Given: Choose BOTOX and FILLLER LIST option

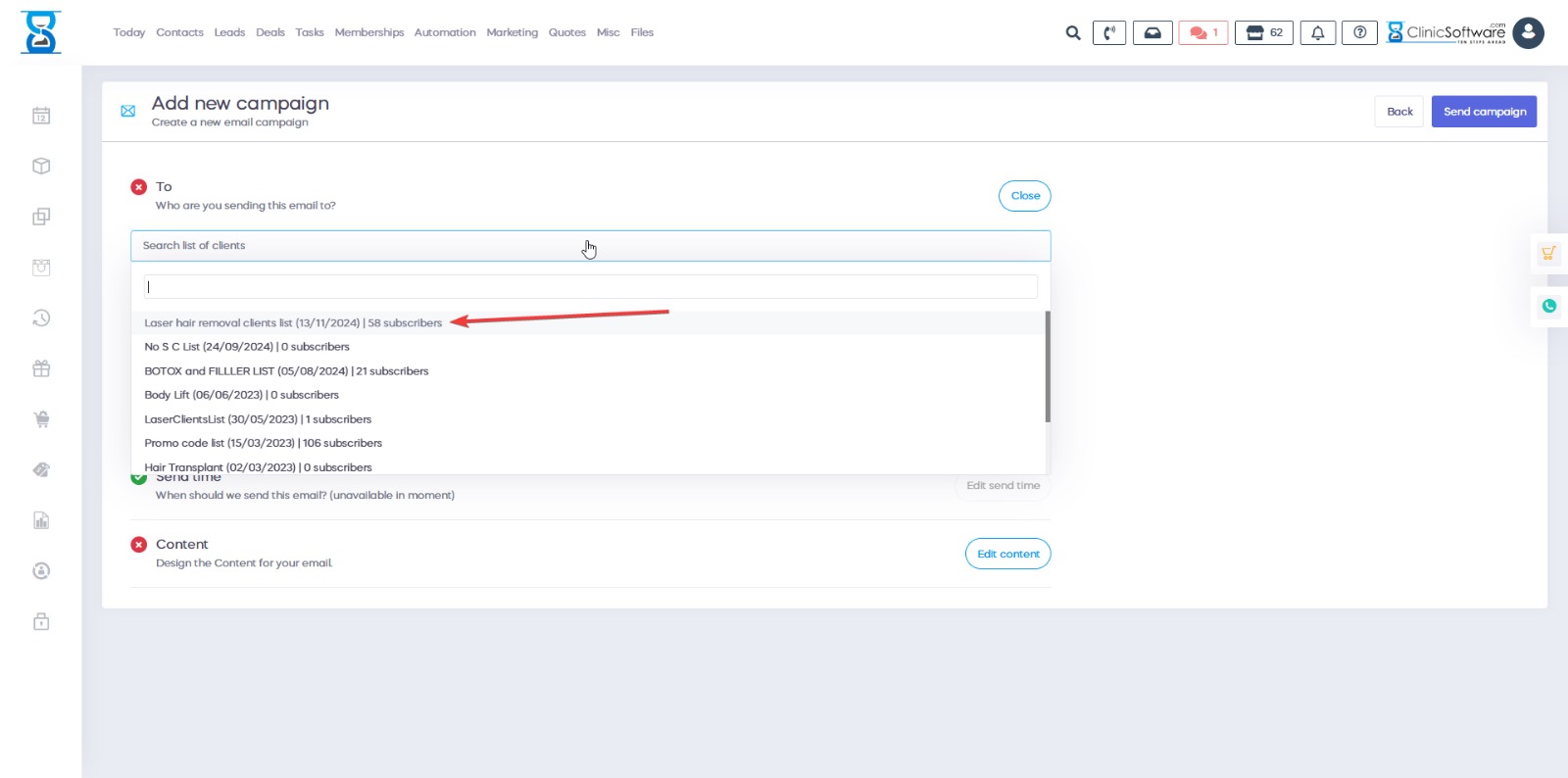Looking at the screenshot, I should pyautogui.click(x=286, y=371).
